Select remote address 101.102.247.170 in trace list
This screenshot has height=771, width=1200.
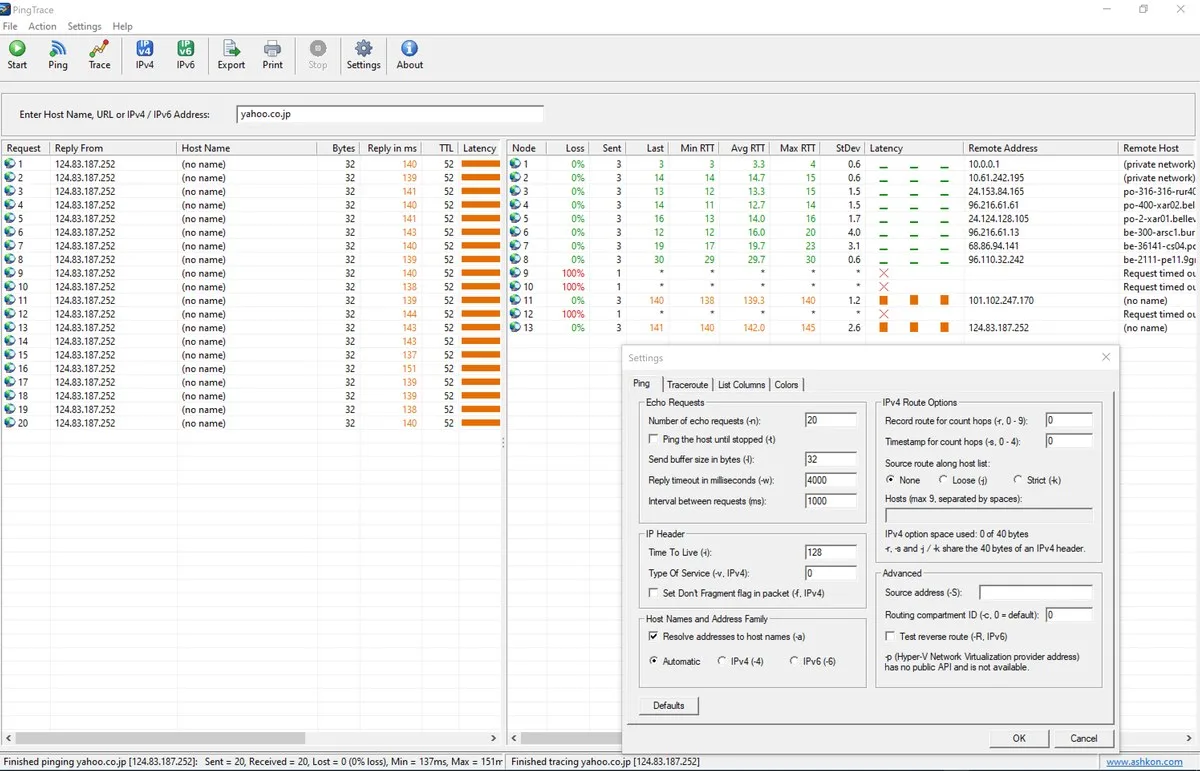1001,300
